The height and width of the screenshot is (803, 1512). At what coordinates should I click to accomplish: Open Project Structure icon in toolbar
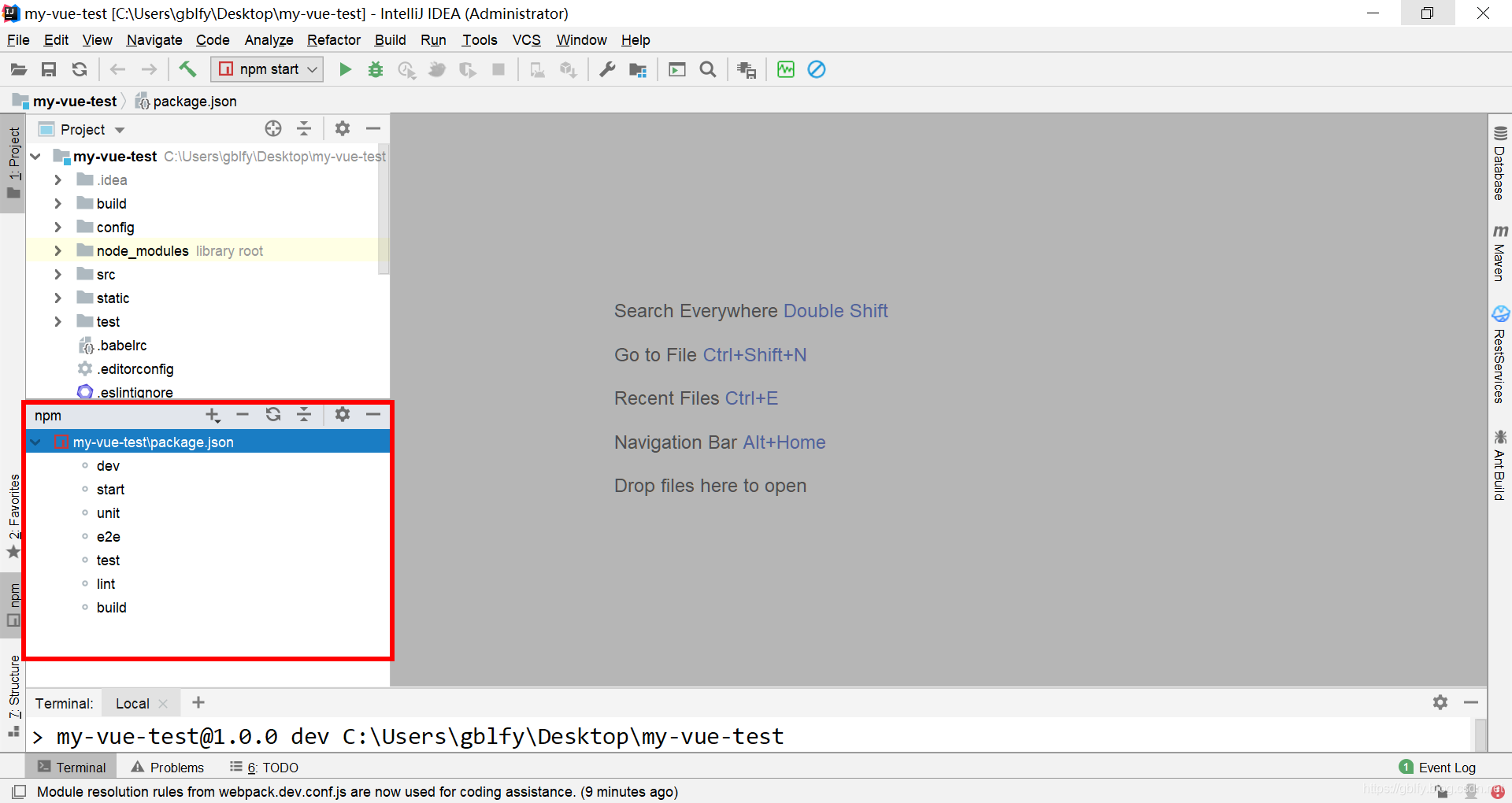click(x=638, y=70)
